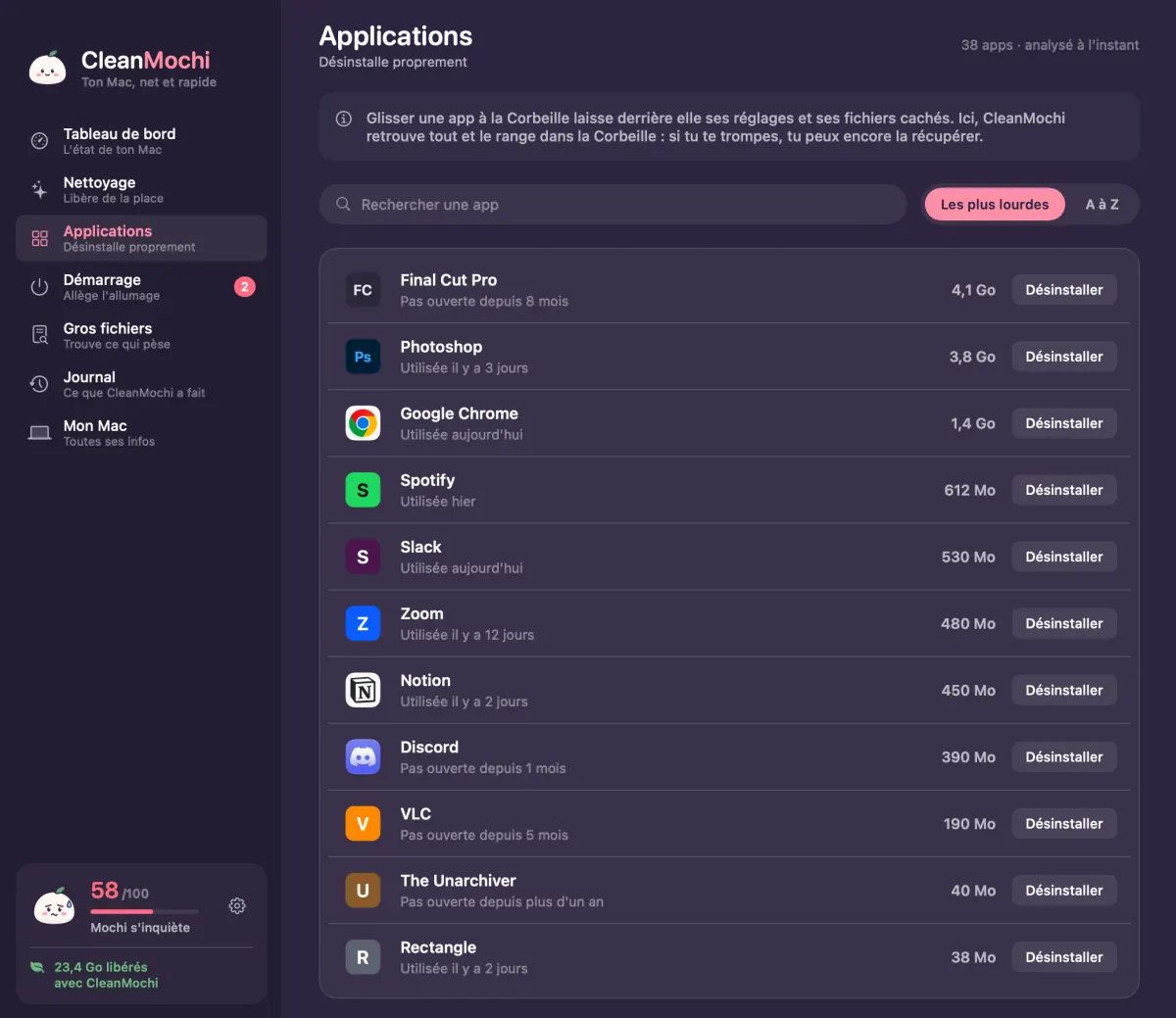Click the Final Cut Pro FC icon
This screenshot has width=1176, height=1018.
click(x=363, y=290)
